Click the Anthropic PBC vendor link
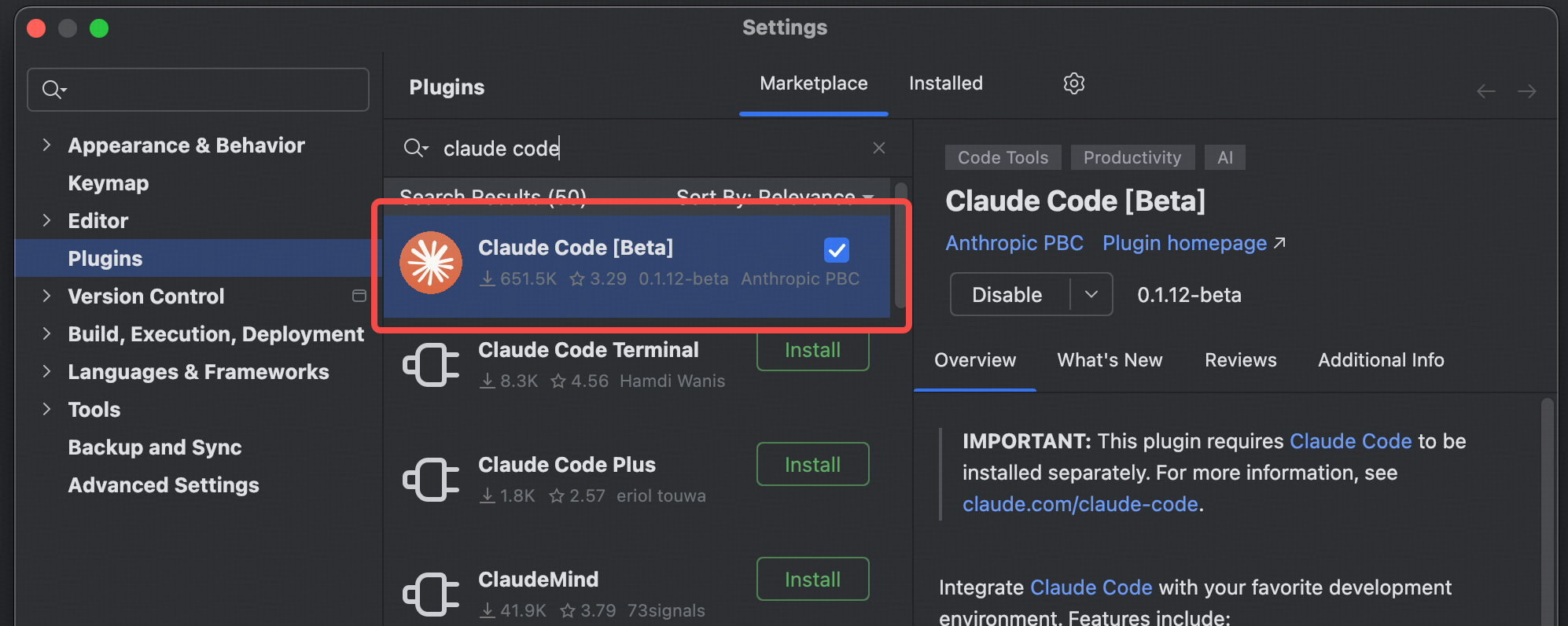The image size is (1568, 626). [x=1014, y=242]
